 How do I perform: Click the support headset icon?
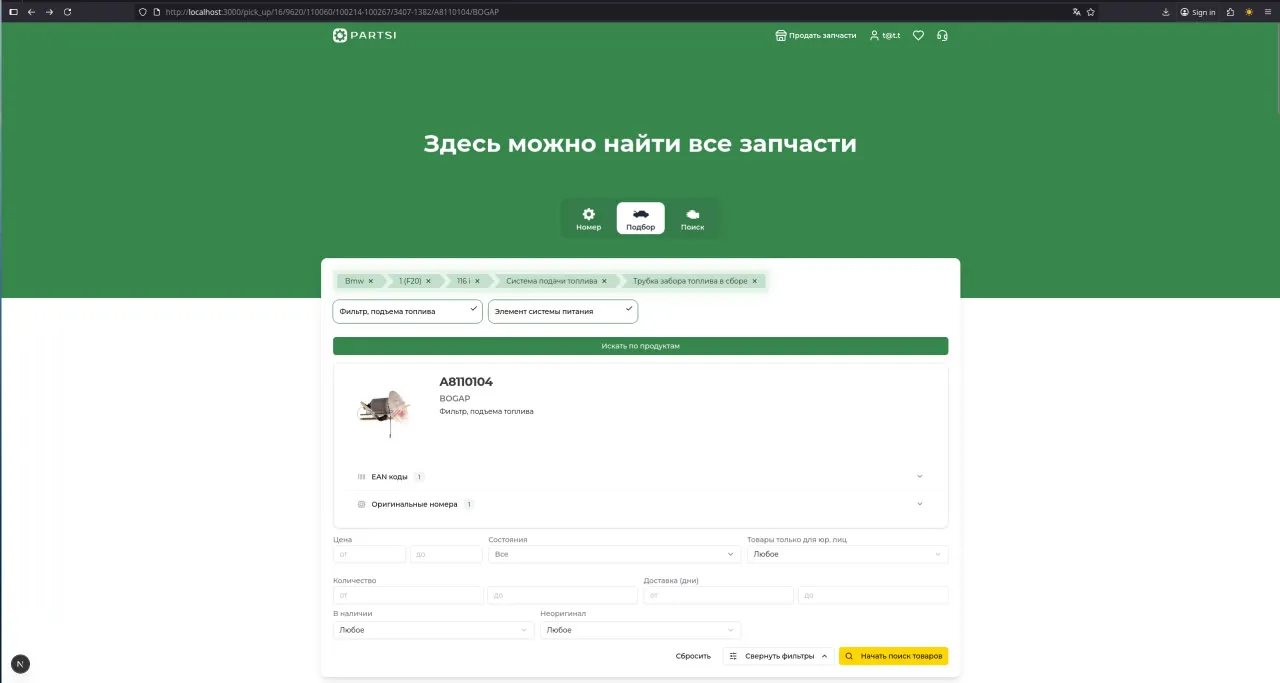pyautogui.click(x=942, y=35)
